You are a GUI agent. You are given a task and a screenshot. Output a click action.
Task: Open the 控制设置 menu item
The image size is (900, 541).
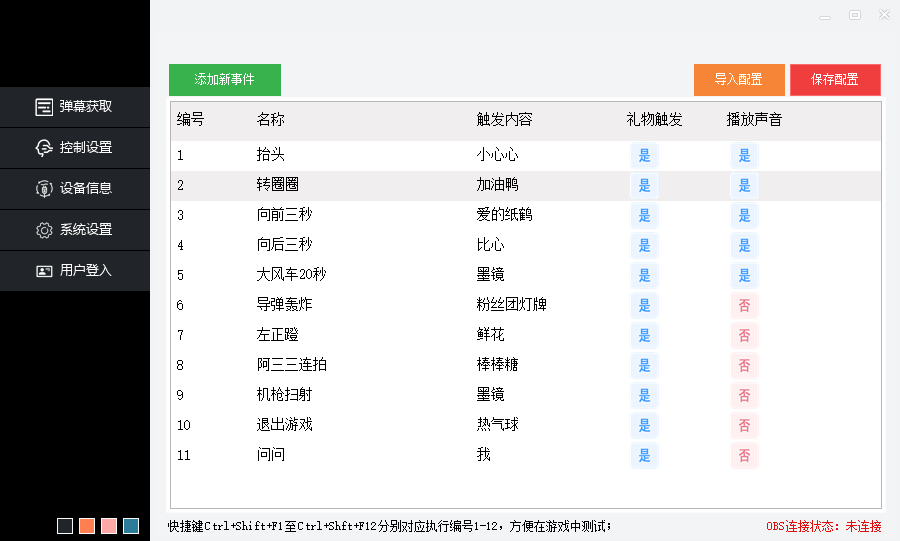click(x=85, y=148)
